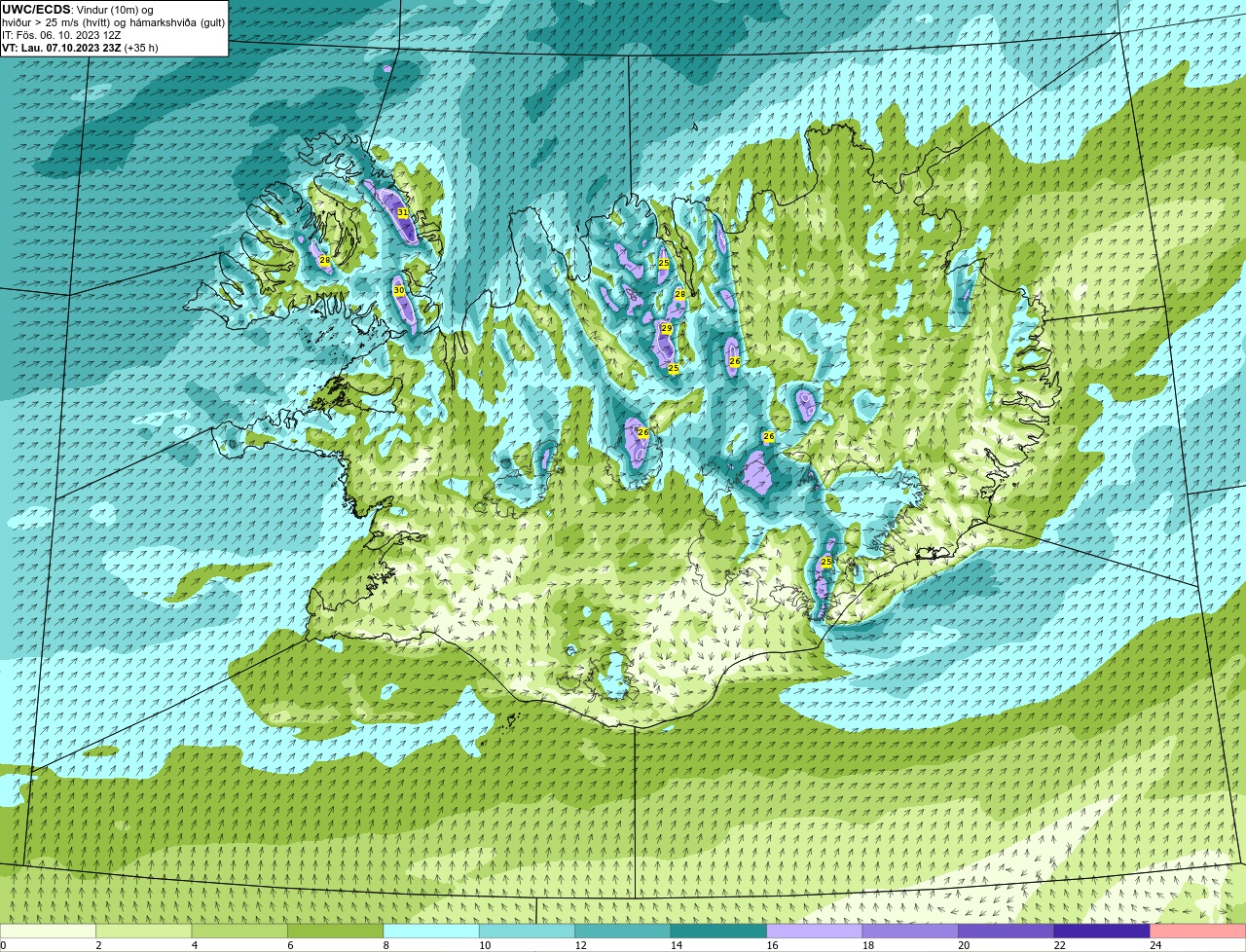Pick the 10–12 m/s light teal legend swatch
This screenshot has height=952, width=1246.
(x=528, y=931)
